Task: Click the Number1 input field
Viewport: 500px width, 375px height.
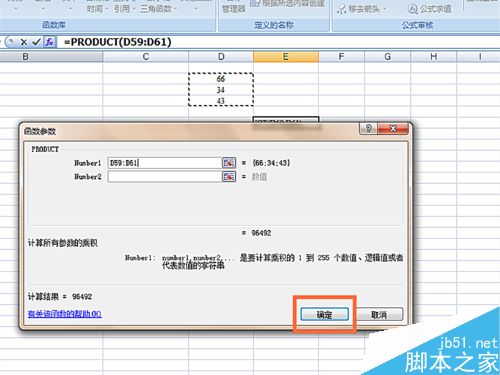Action: [165, 163]
